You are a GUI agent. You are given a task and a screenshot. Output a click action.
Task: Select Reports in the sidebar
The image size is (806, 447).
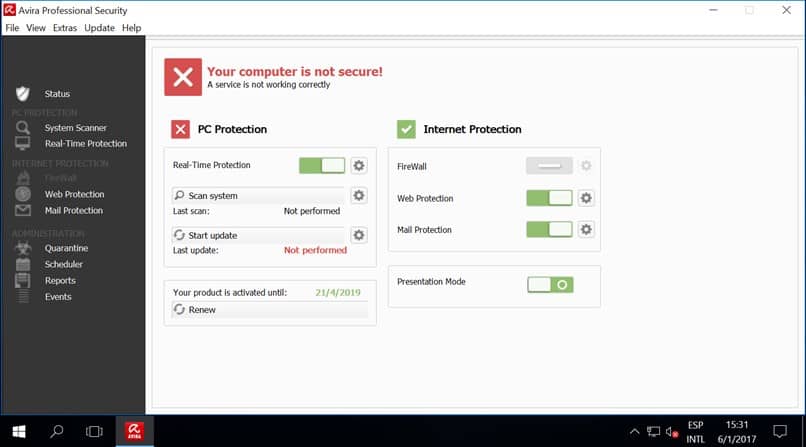point(60,281)
